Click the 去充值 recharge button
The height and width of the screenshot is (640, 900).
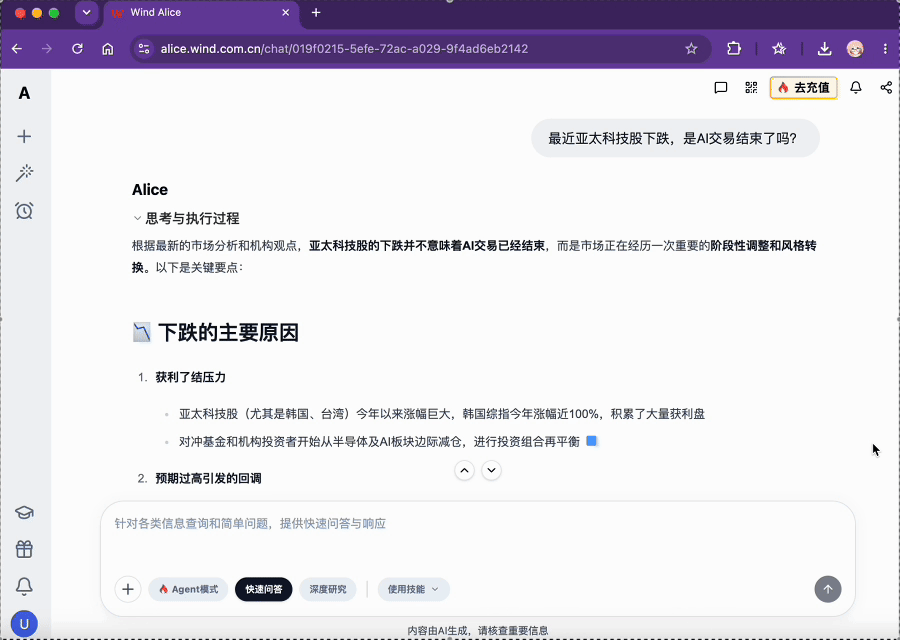tap(804, 88)
